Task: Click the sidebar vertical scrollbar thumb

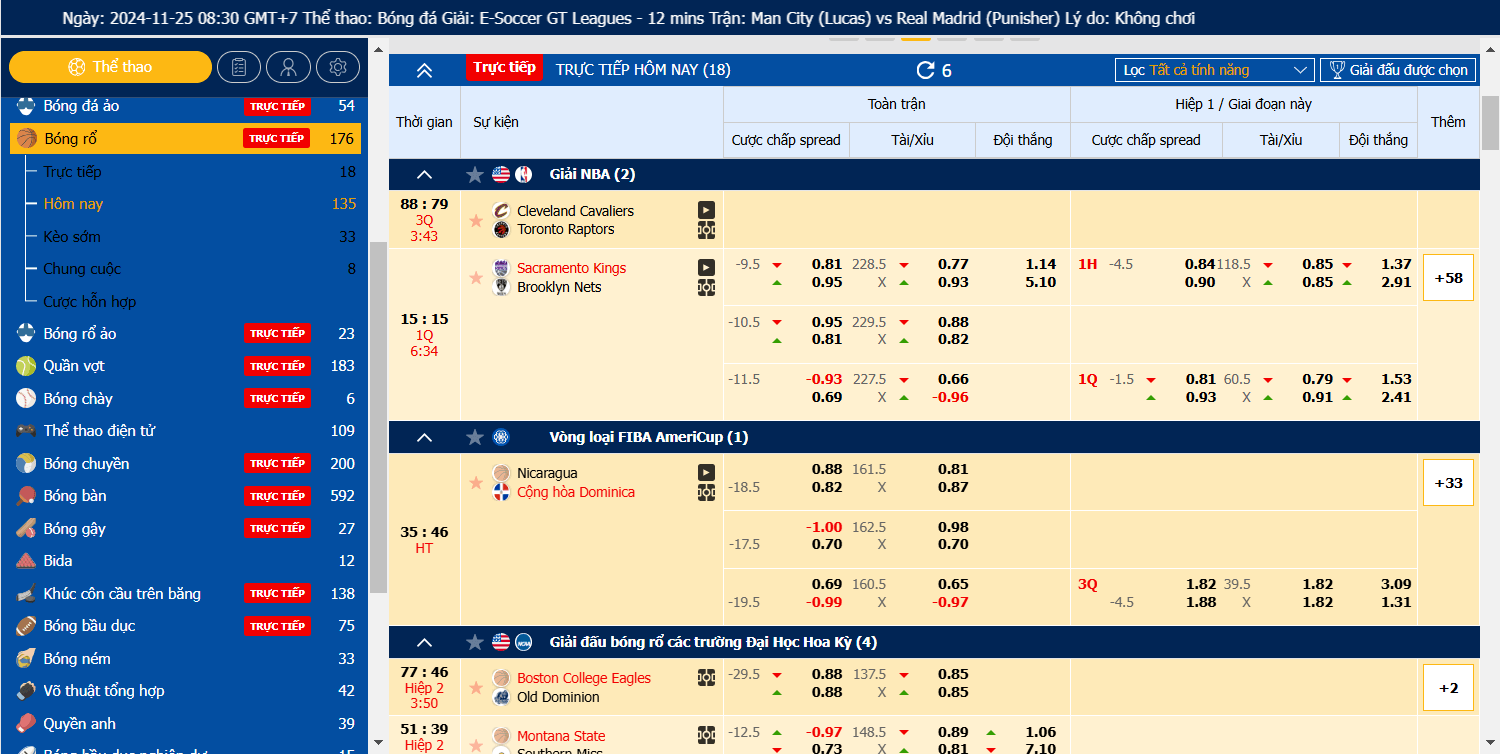Action: point(378,417)
